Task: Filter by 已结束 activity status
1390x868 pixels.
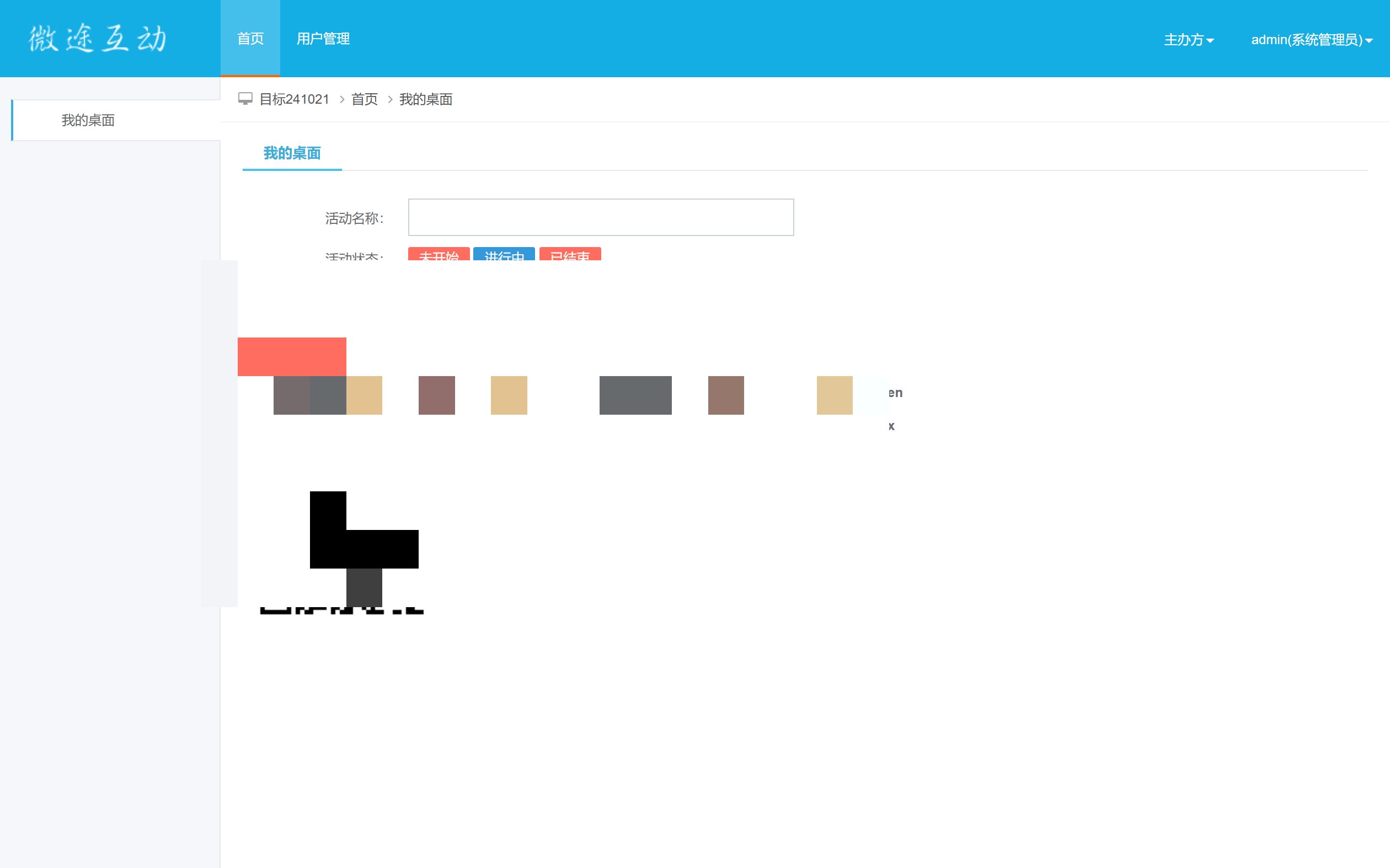Action: pos(570,254)
